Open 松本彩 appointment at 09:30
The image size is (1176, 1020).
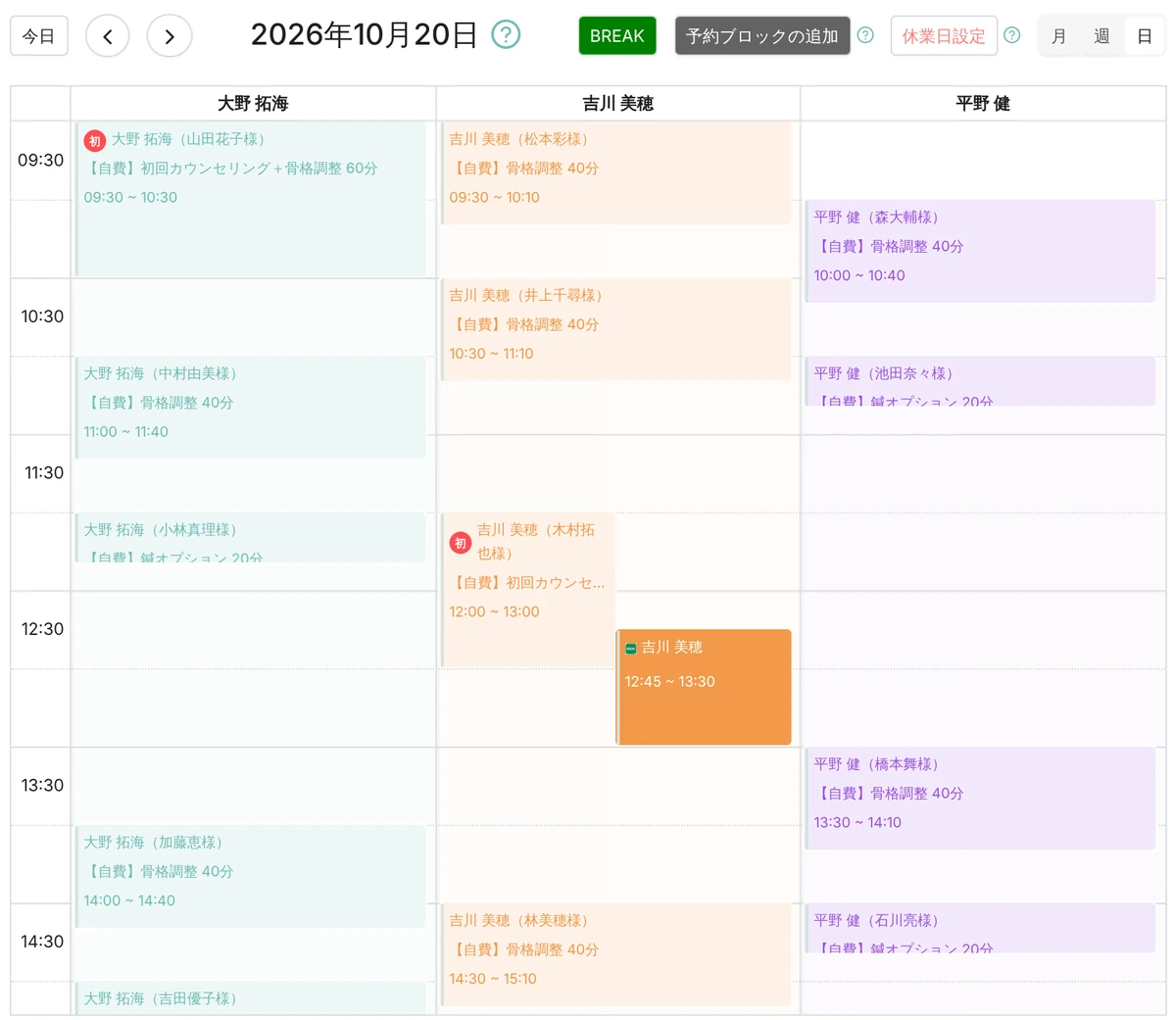(x=616, y=173)
